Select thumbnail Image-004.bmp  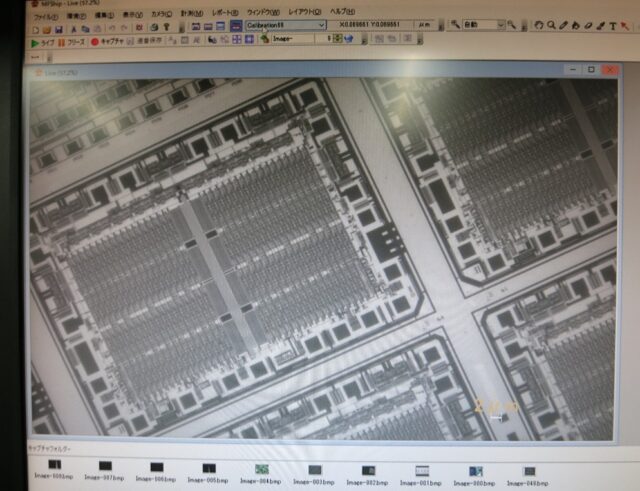coord(261,474)
